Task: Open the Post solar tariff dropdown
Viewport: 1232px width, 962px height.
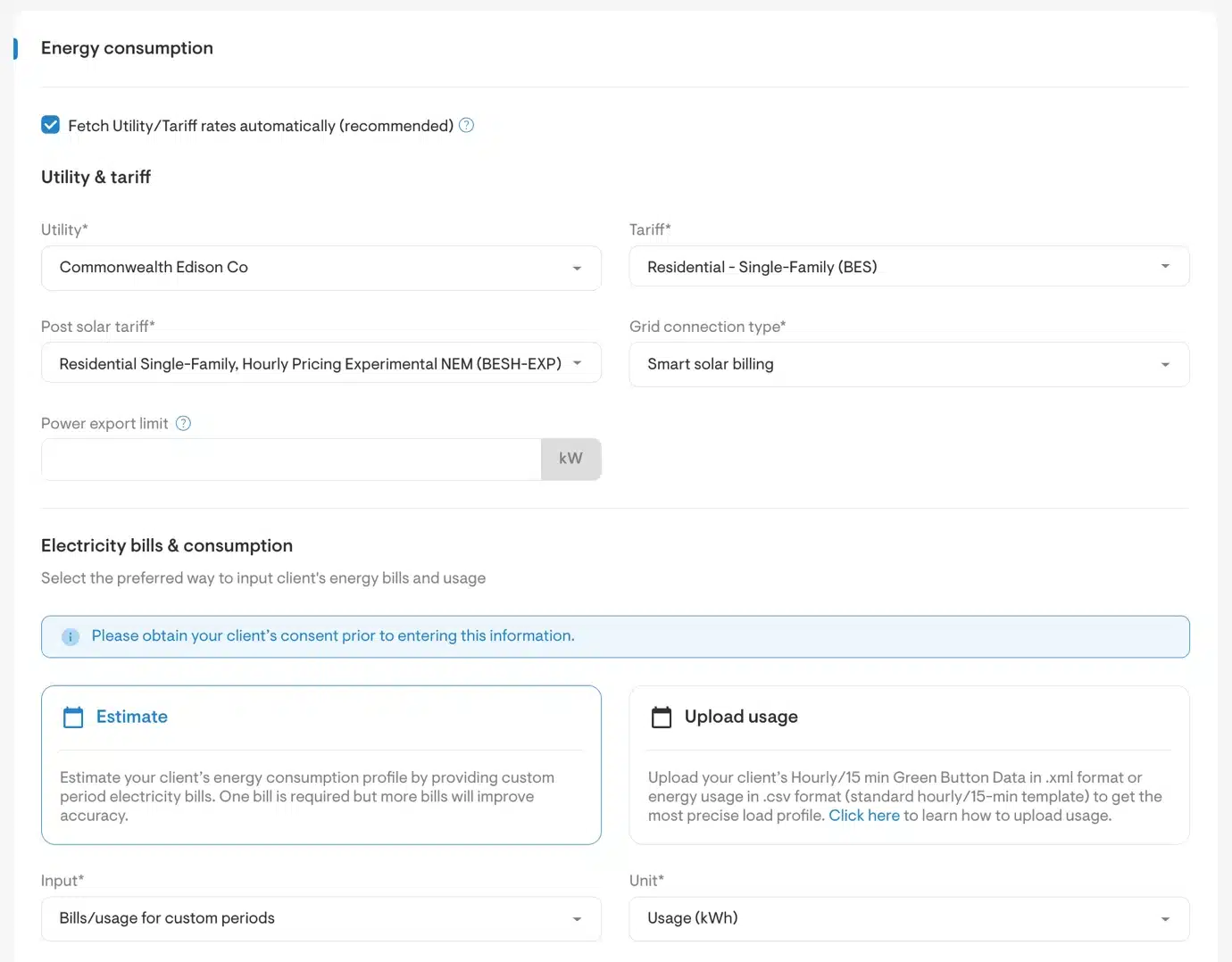Action: pos(320,364)
